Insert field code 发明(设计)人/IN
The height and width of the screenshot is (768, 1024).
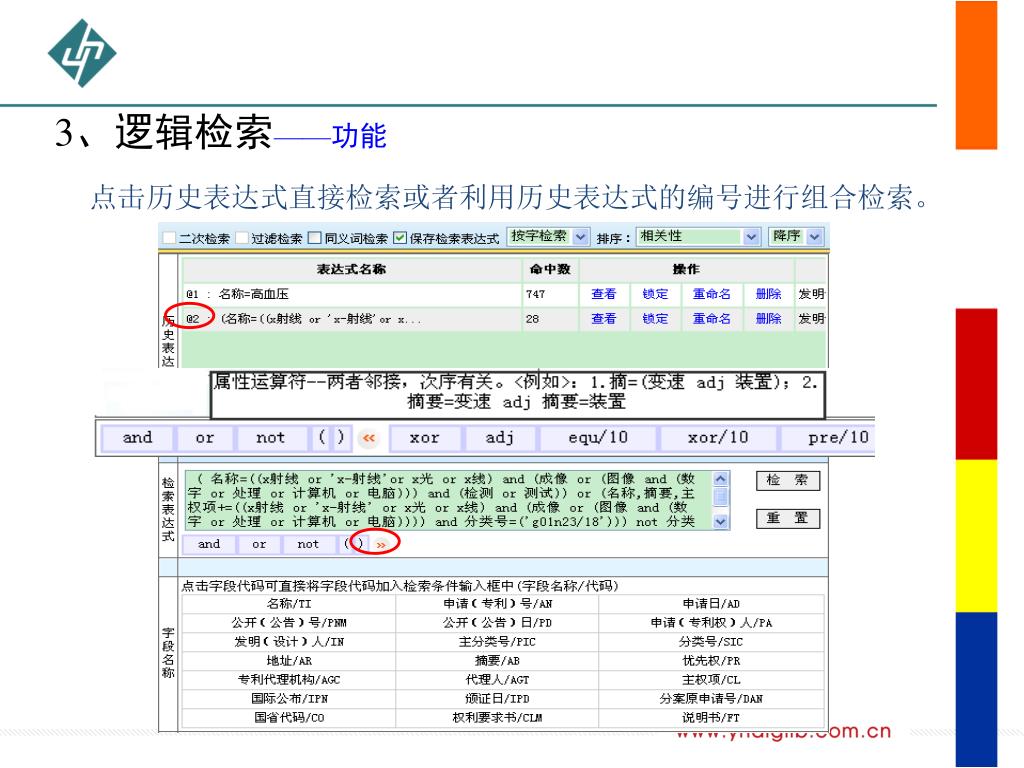(x=289, y=642)
